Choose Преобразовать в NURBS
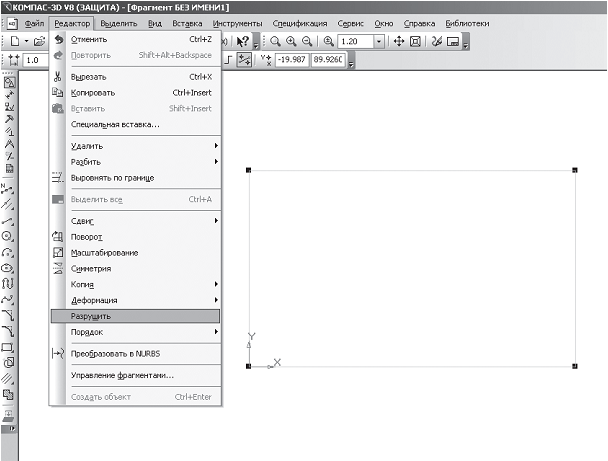The height and width of the screenshot is (461, 608). (135, 353)
